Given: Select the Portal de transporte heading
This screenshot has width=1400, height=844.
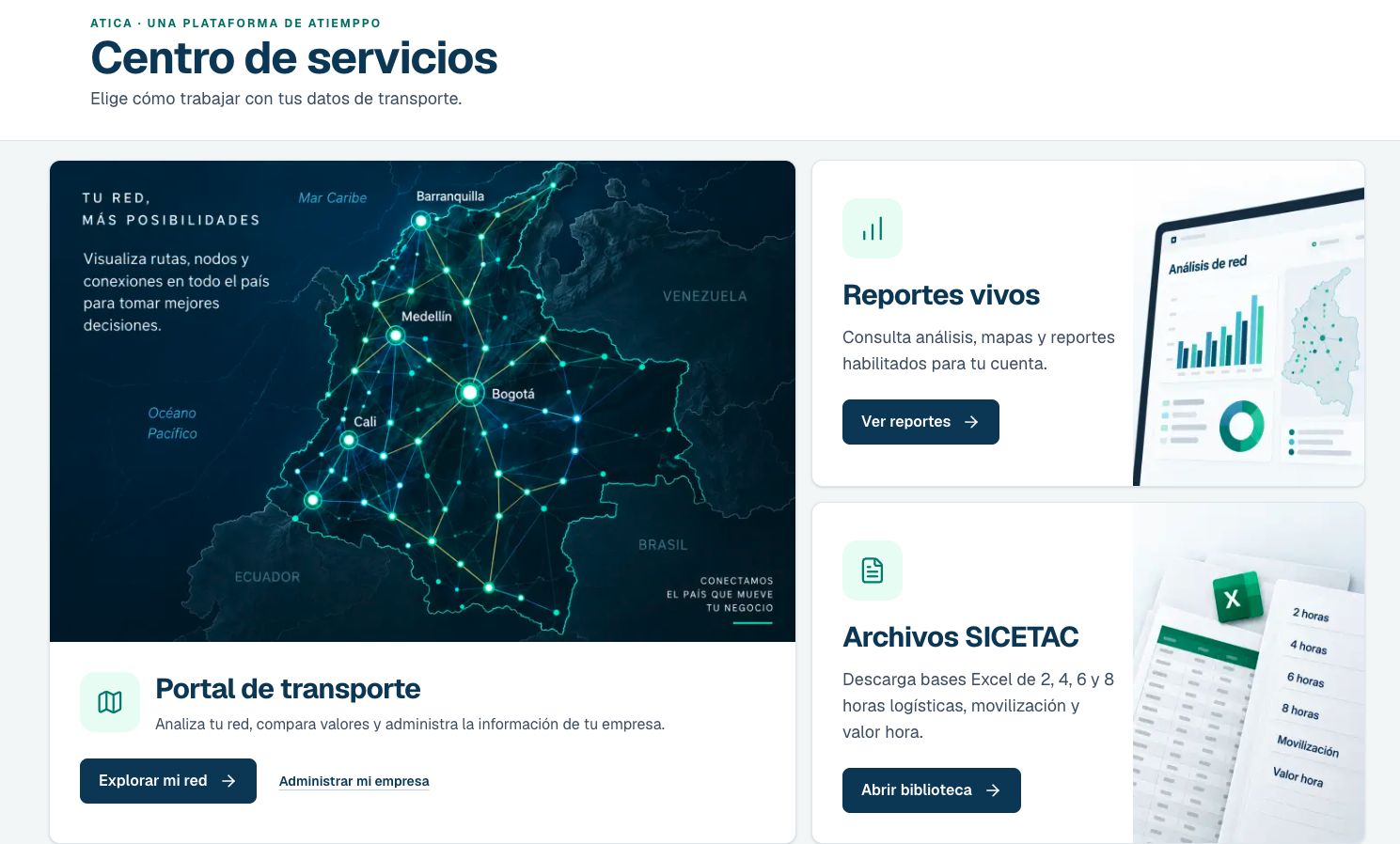Looking at the screenshot, I should click(288, 689).
